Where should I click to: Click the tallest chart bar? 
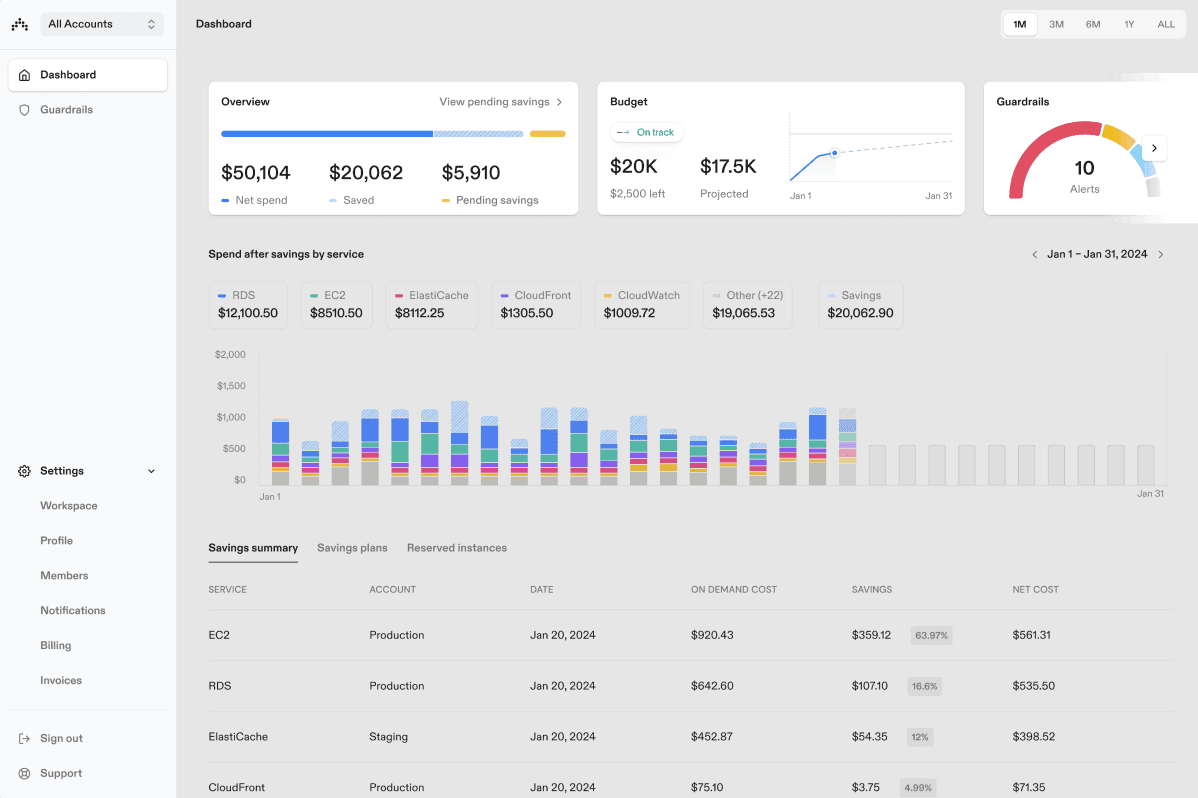pyautogui.click(x=459, y=443)
